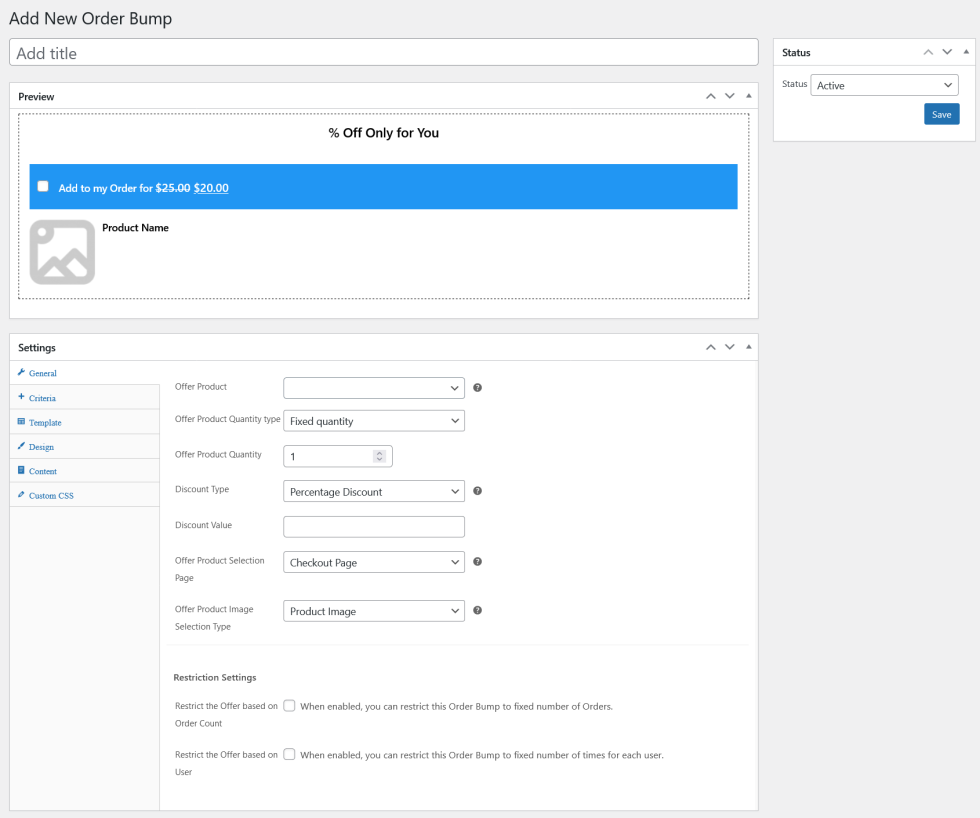Image resolution: width=980 pixels, height=818 pixels.
Task: Enable Restrict the Offer based on Order Count
Action: click(x=289, y=706)
